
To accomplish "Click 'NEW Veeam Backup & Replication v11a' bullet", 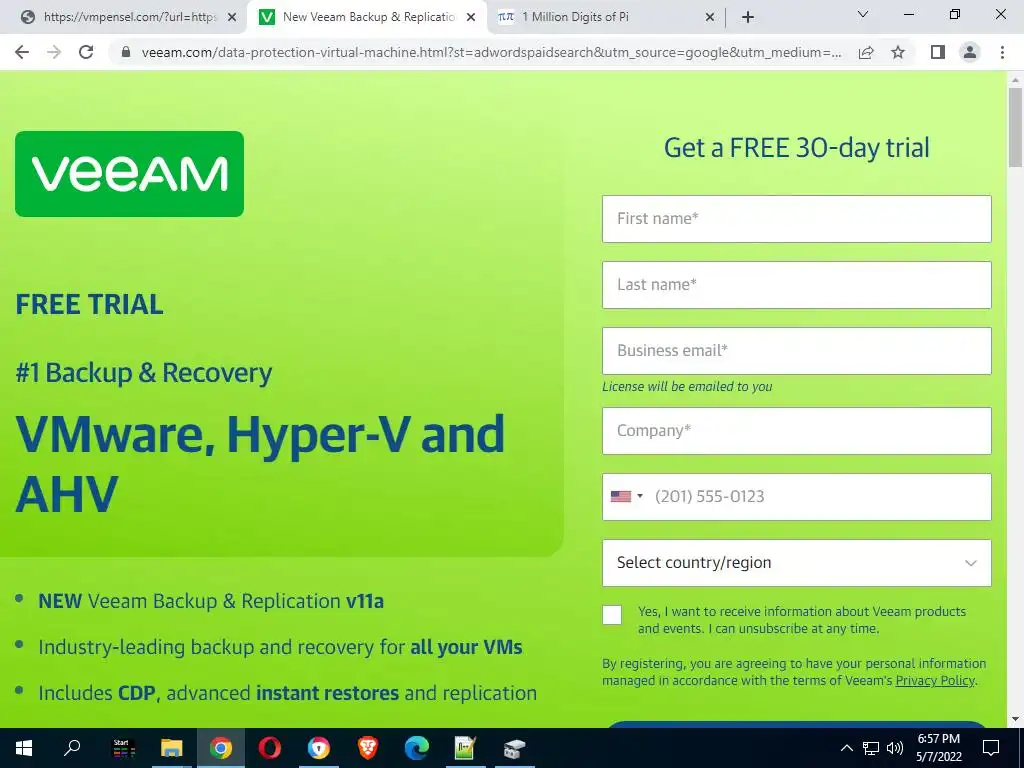I will pyautogui.click(x=211, y=601).
